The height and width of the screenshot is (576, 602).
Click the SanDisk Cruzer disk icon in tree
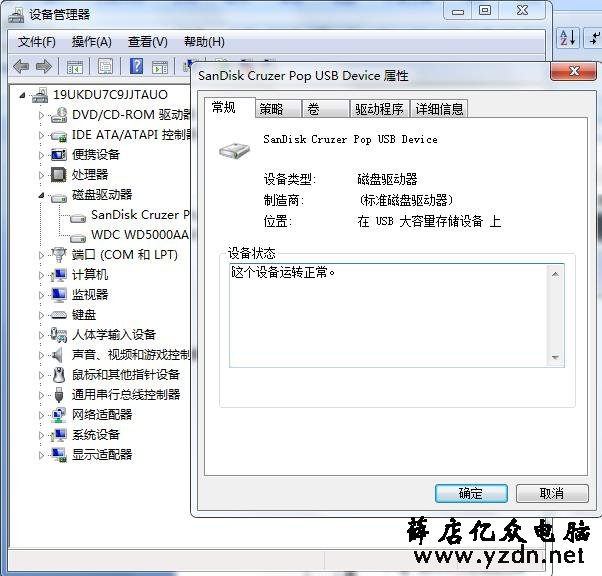click(78, 218)
